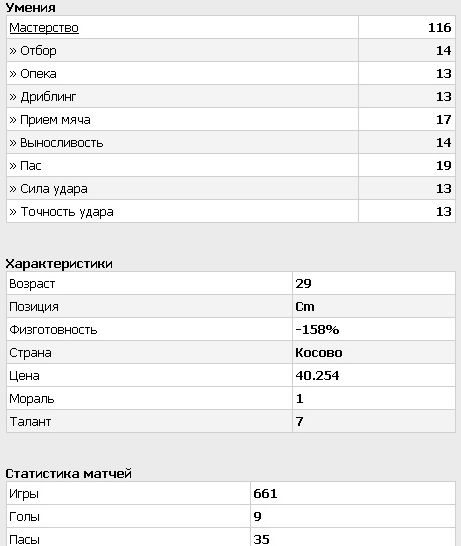The width and height of the screenshot is (461, 546).
Task: Select the Опека skill row
Action: coord(231,73)
